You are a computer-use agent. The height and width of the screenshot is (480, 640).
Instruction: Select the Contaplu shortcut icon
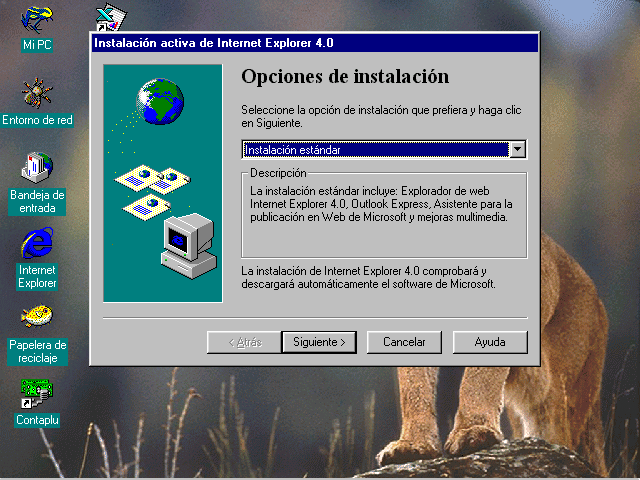(37, 394)
